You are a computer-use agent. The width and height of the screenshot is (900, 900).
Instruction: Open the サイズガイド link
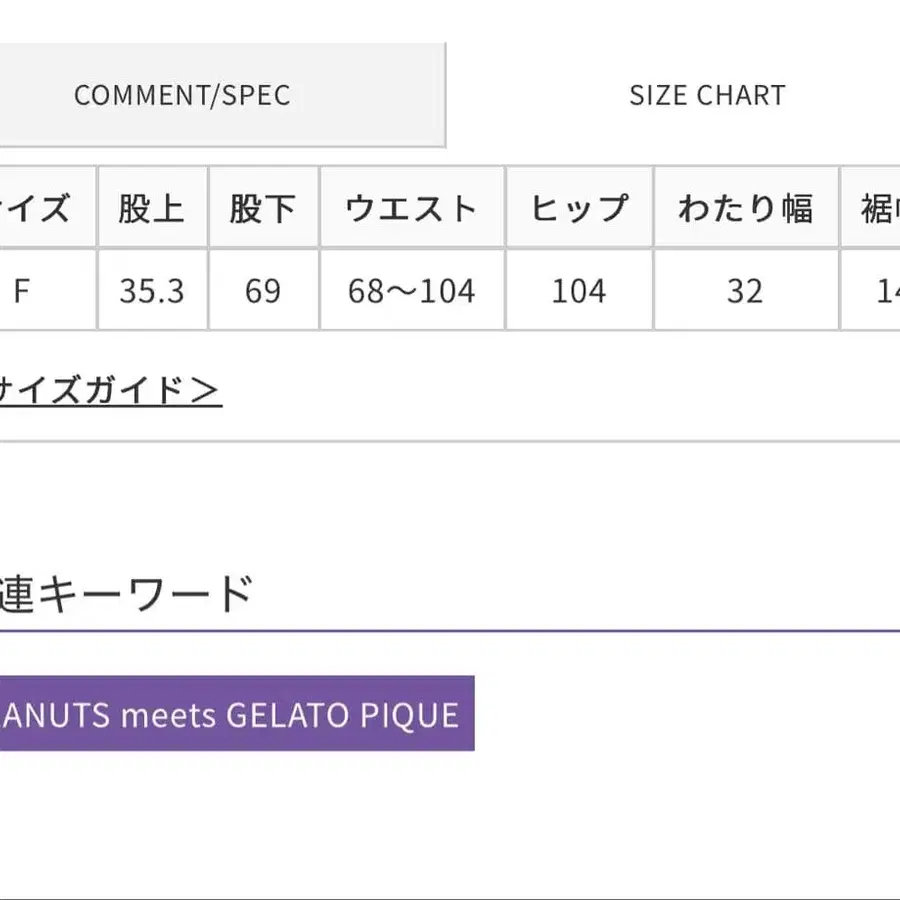pyautogui.click(x=108, y=389)
